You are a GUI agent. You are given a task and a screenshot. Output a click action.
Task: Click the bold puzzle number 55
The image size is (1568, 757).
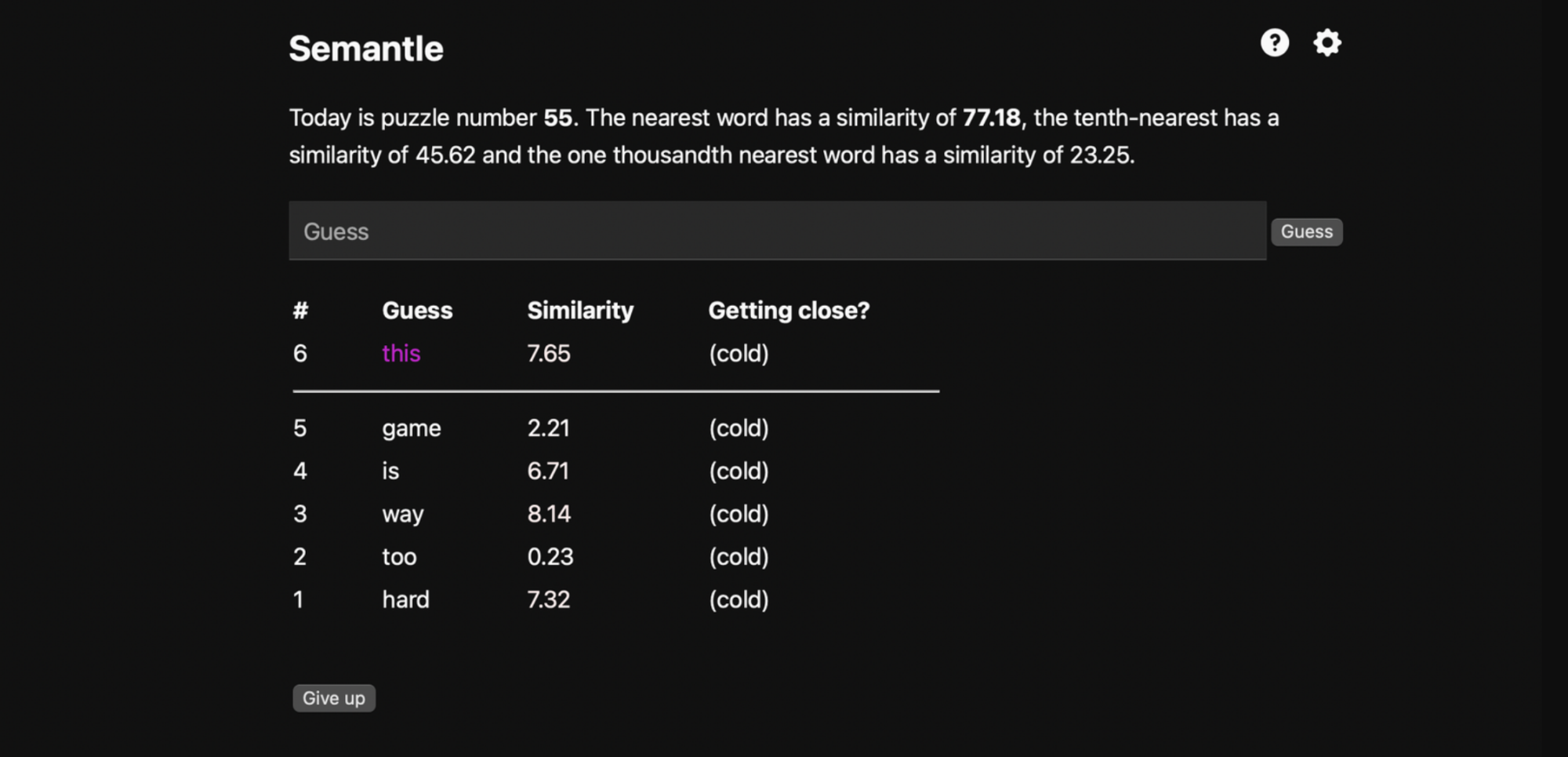click(x=557, y=118)
